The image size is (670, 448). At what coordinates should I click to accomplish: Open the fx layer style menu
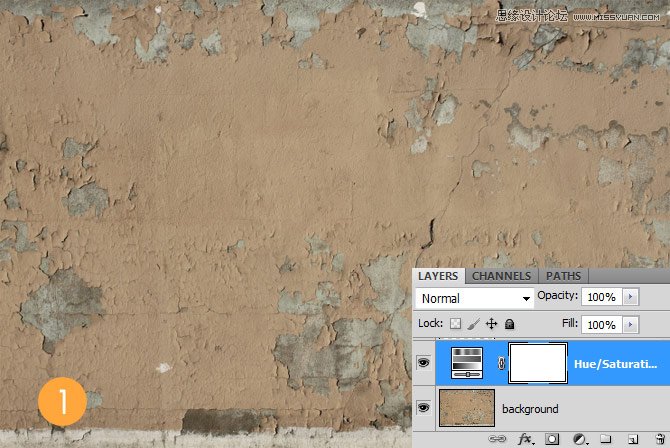(x=523, y=439)
